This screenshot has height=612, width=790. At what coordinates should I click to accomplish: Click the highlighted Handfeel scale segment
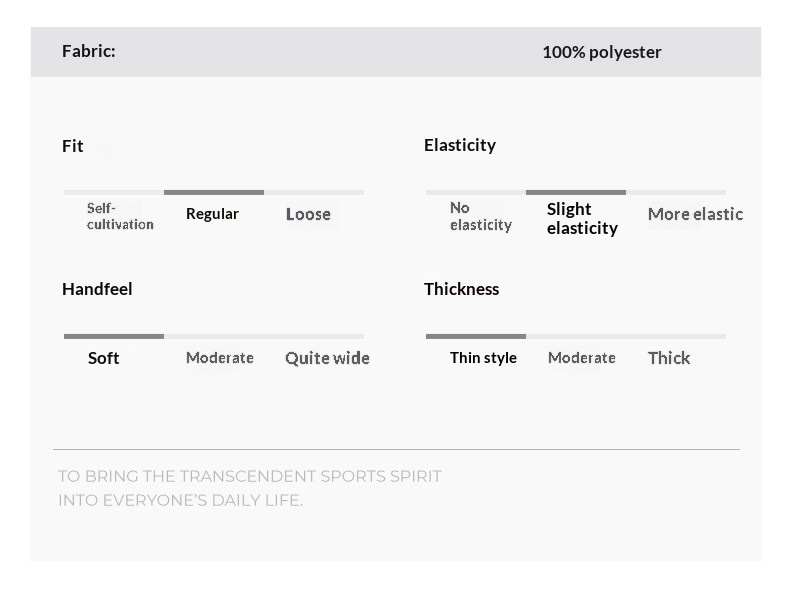pyautogui.click(x=114, y=336)
